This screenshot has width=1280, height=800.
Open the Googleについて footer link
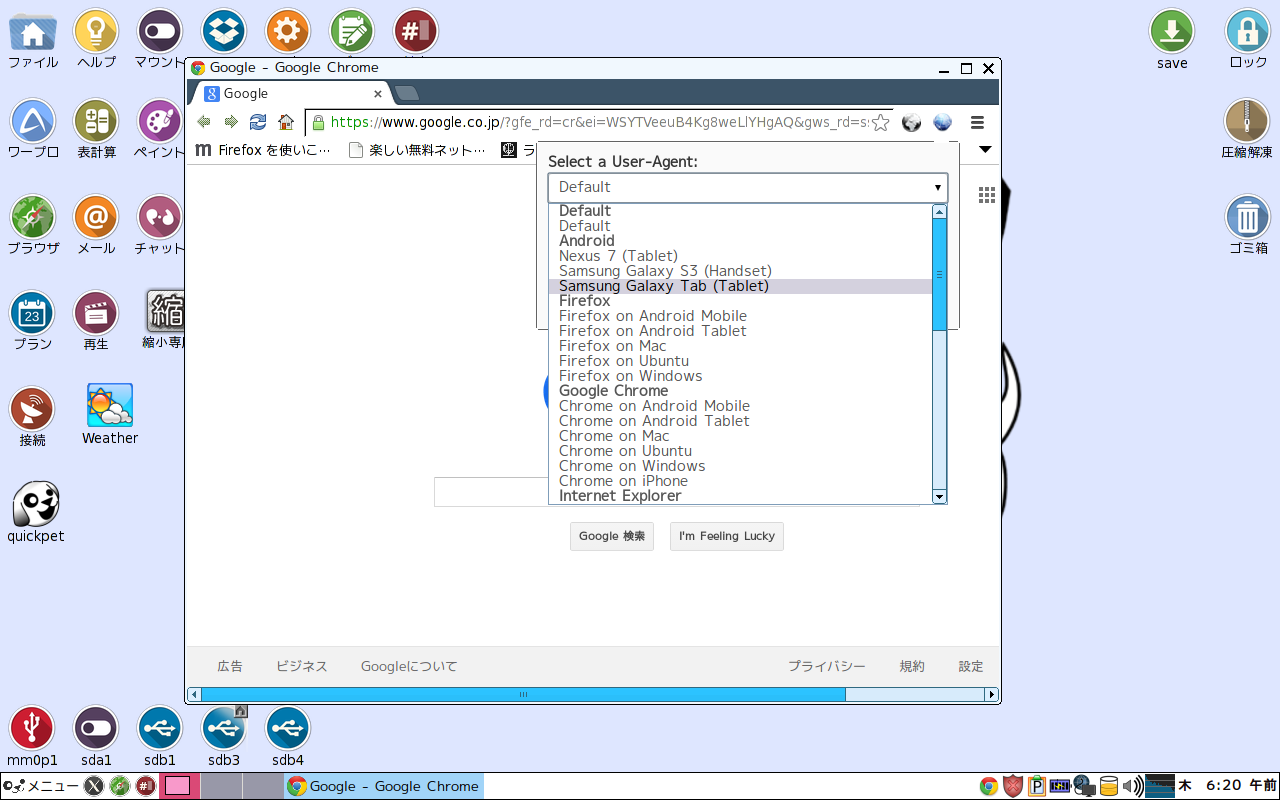coord(409,666)
